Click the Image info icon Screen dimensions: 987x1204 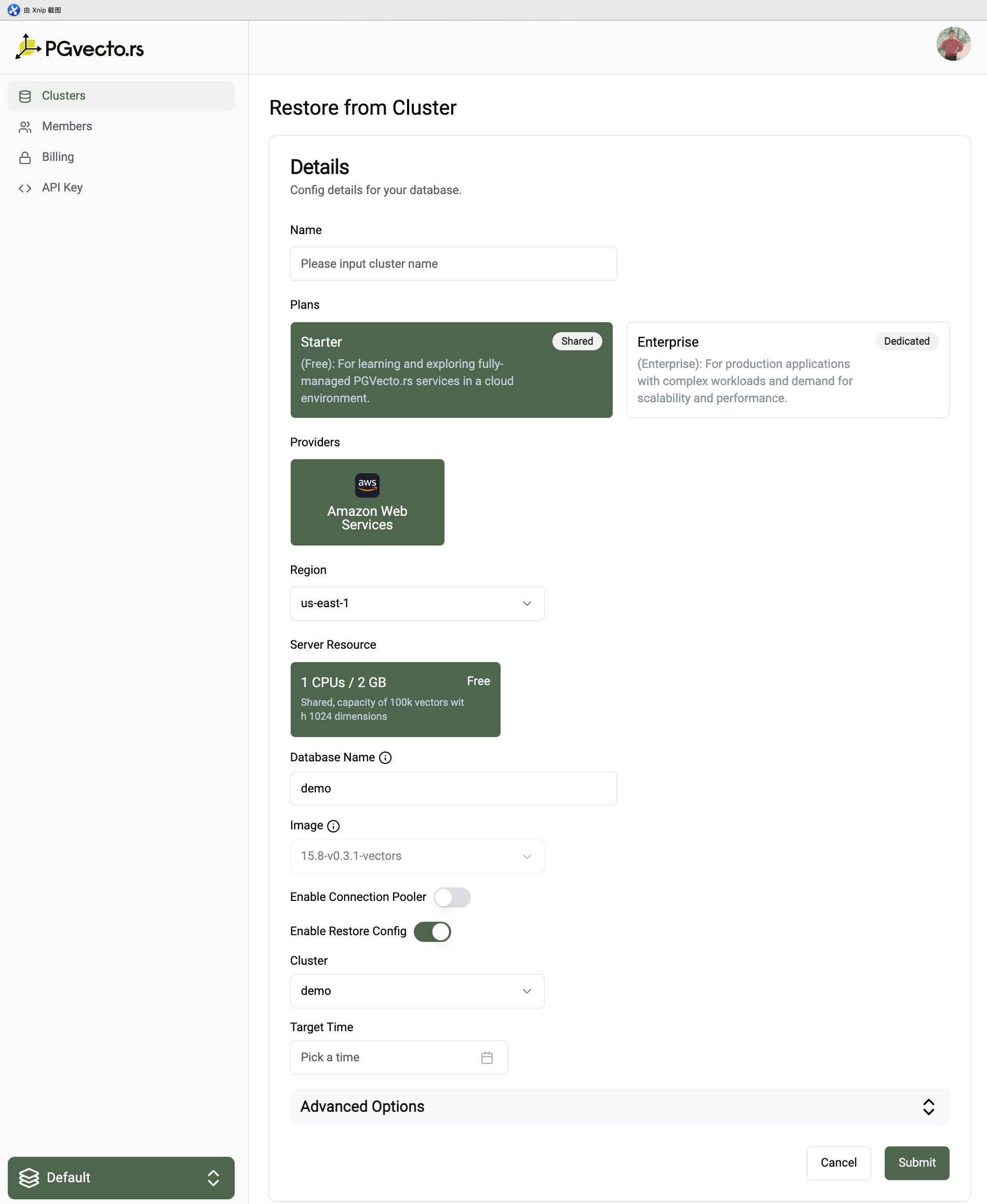pos(334,826)
